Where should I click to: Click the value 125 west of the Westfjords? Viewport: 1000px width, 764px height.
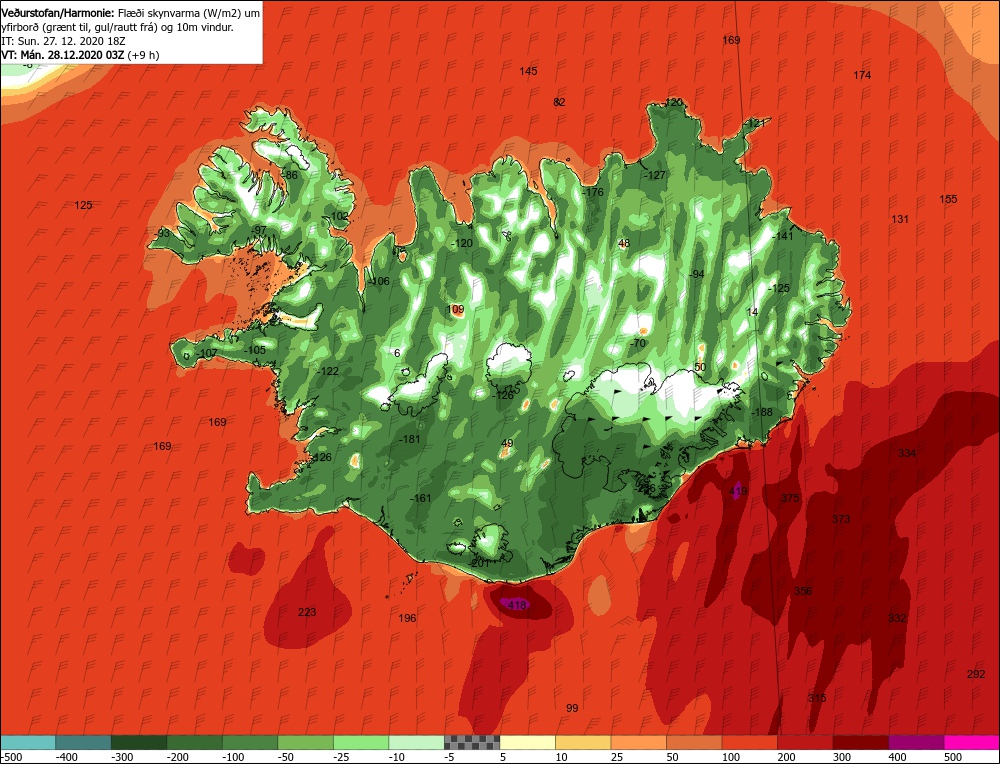pos(84,205)
